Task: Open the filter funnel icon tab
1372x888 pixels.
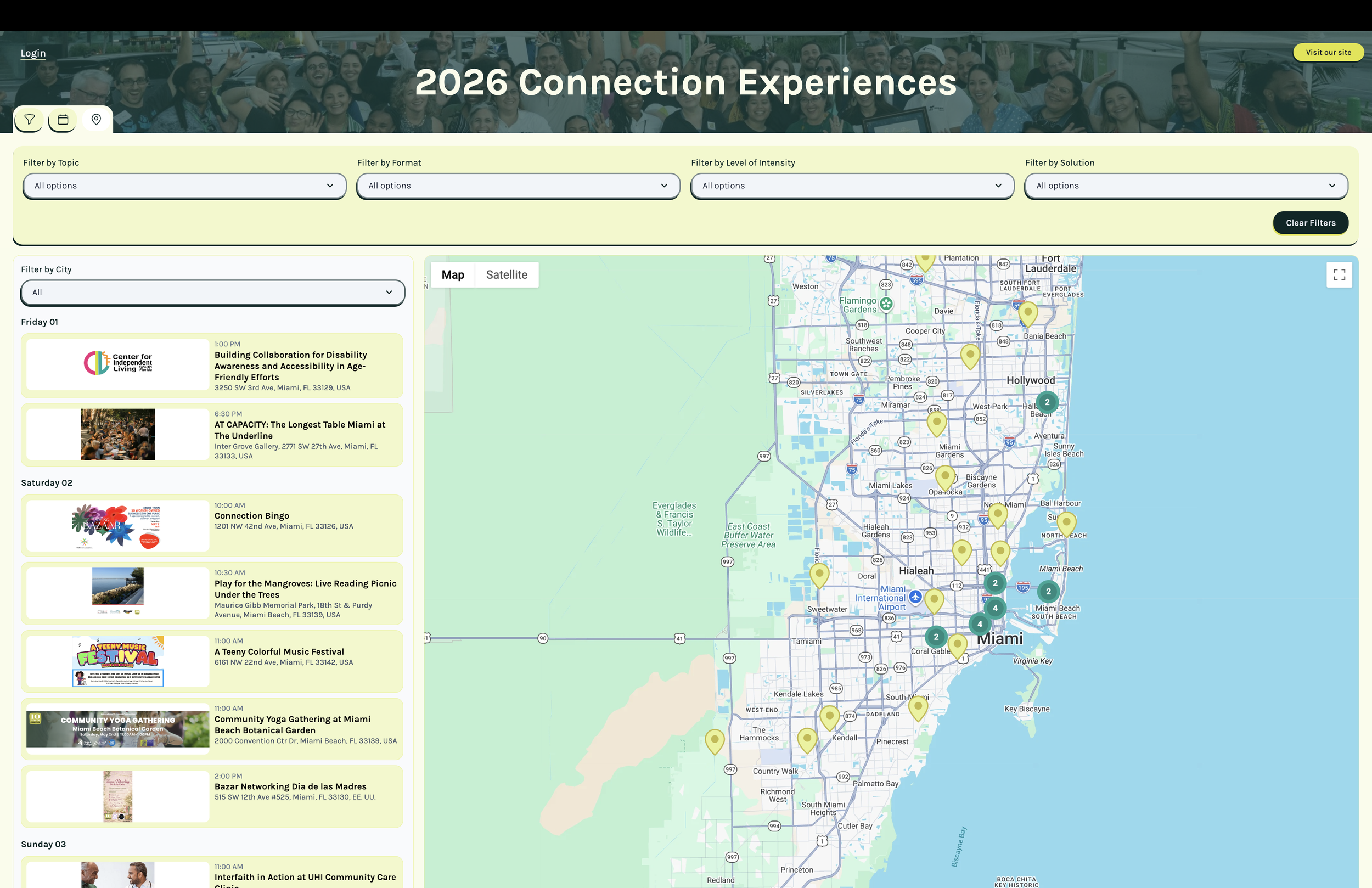Action: (x=29, y=120)
